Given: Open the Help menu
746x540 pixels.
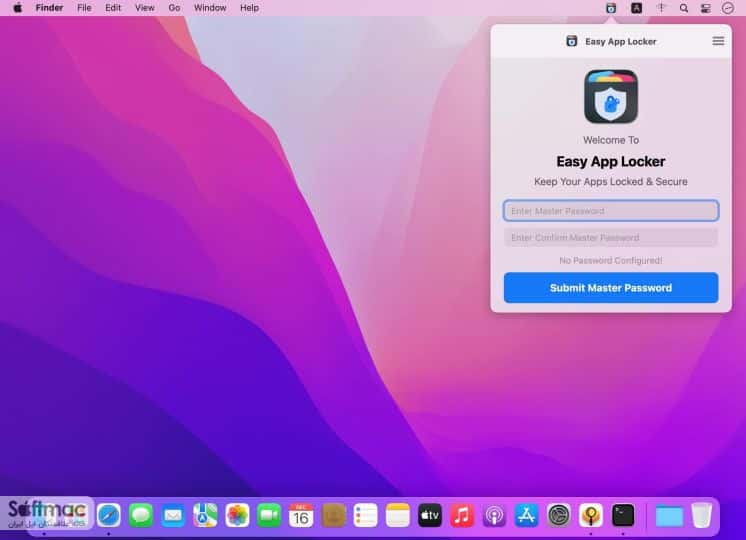Looking at the screenshot, I should 249,8.
